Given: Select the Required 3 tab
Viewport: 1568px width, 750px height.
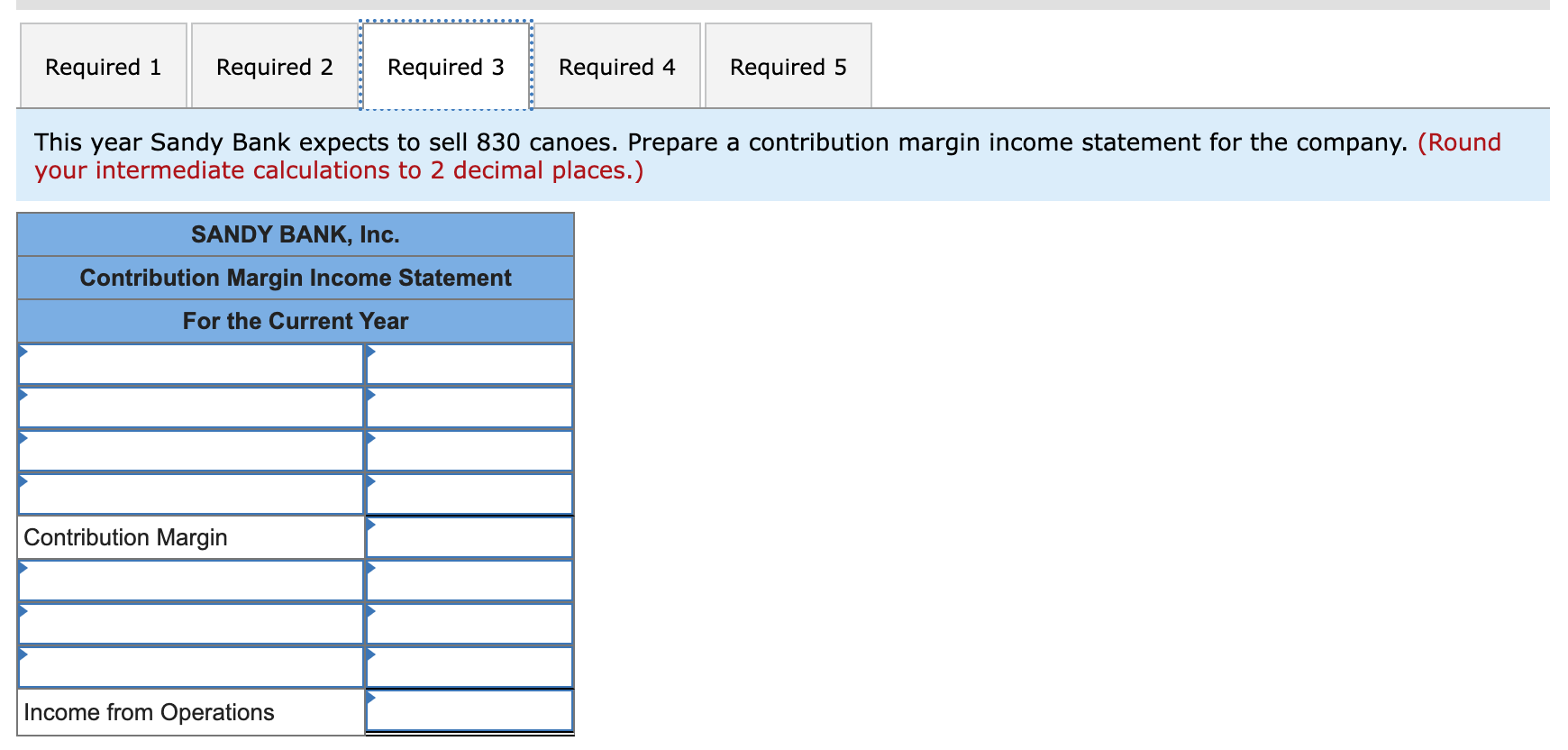Looking at the screenshot, I should pos(445,66).
